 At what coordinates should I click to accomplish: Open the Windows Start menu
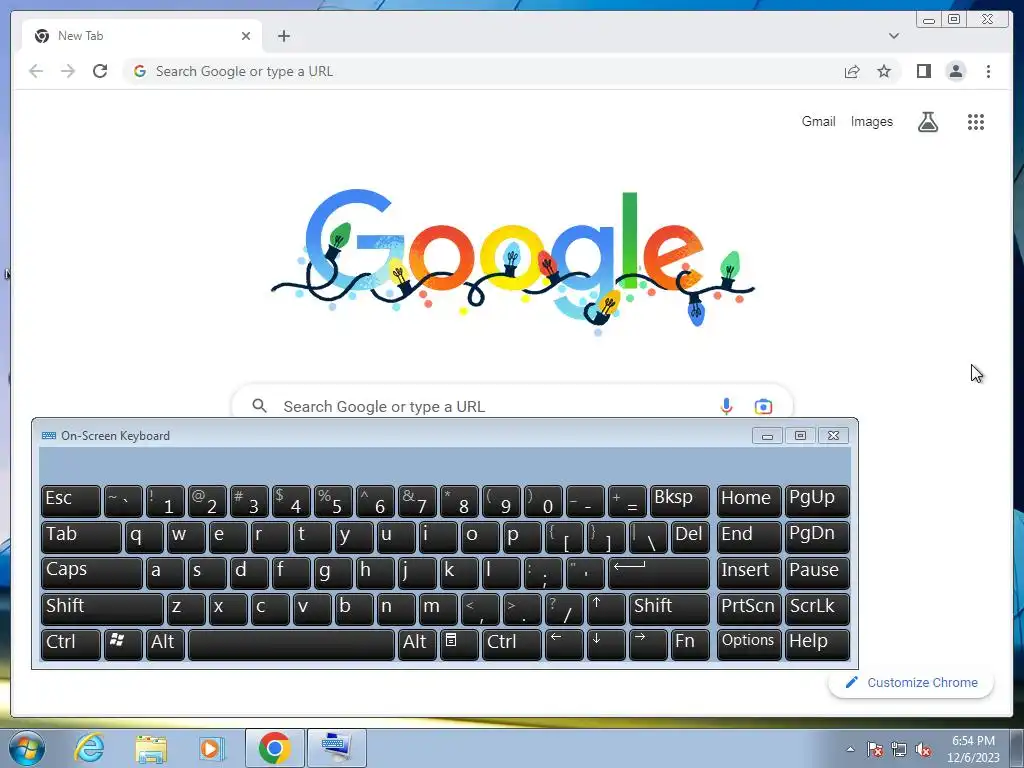(x=27, y=748)
